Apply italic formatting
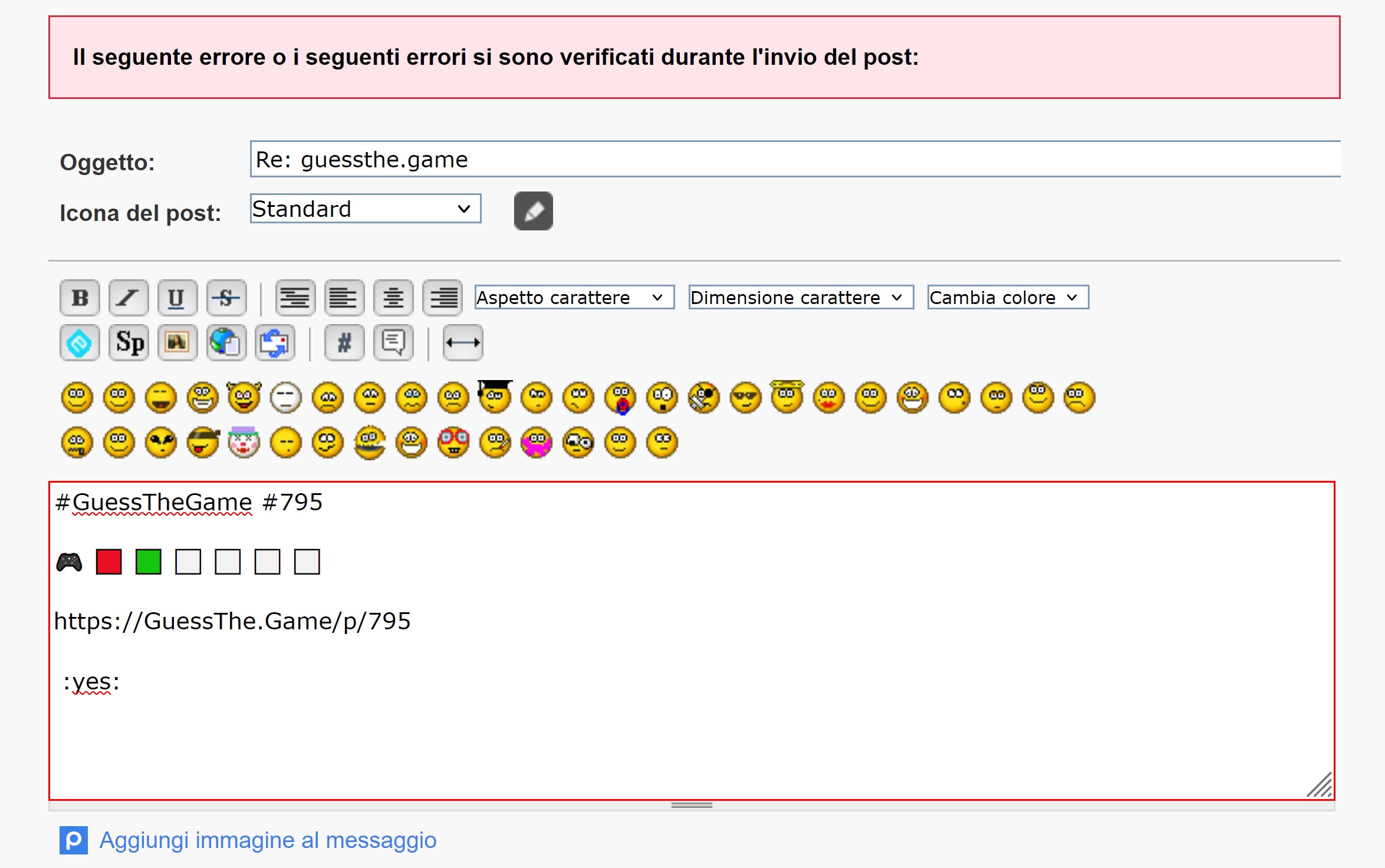This screenshot has height=868, width=1385. click(x=129, y=298)
